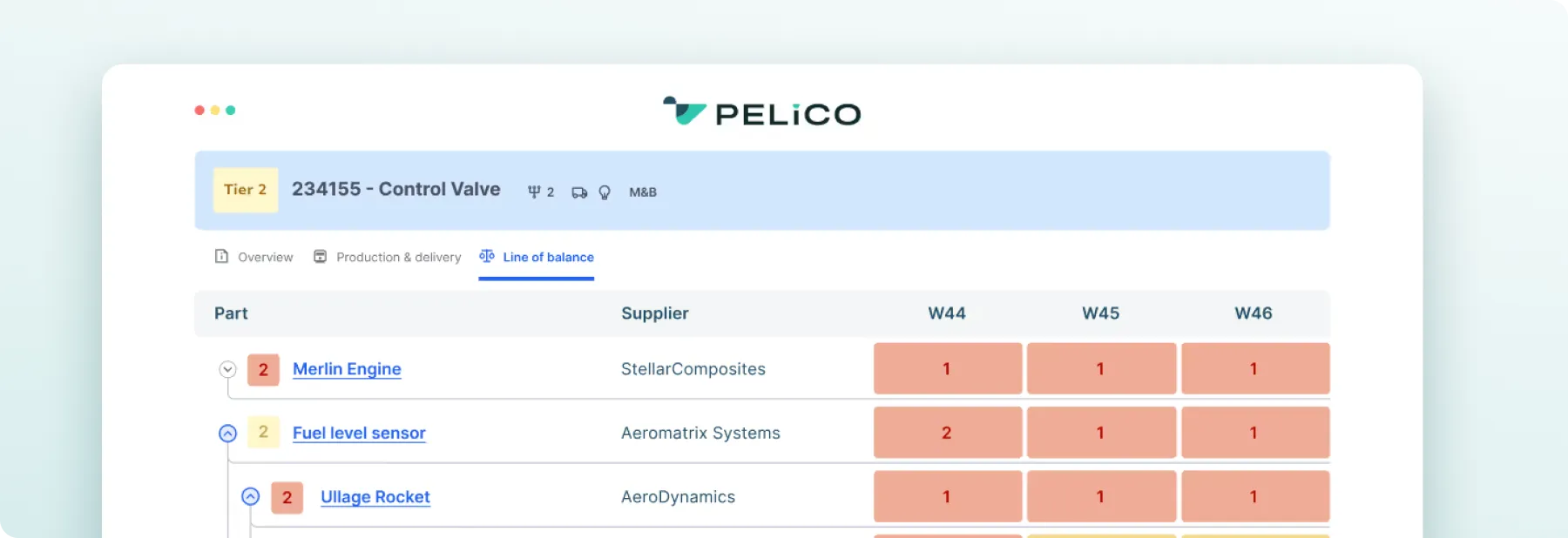
Task: Click the yellow badge 2 beside Fuel level sensor
Action: [263, 433]
